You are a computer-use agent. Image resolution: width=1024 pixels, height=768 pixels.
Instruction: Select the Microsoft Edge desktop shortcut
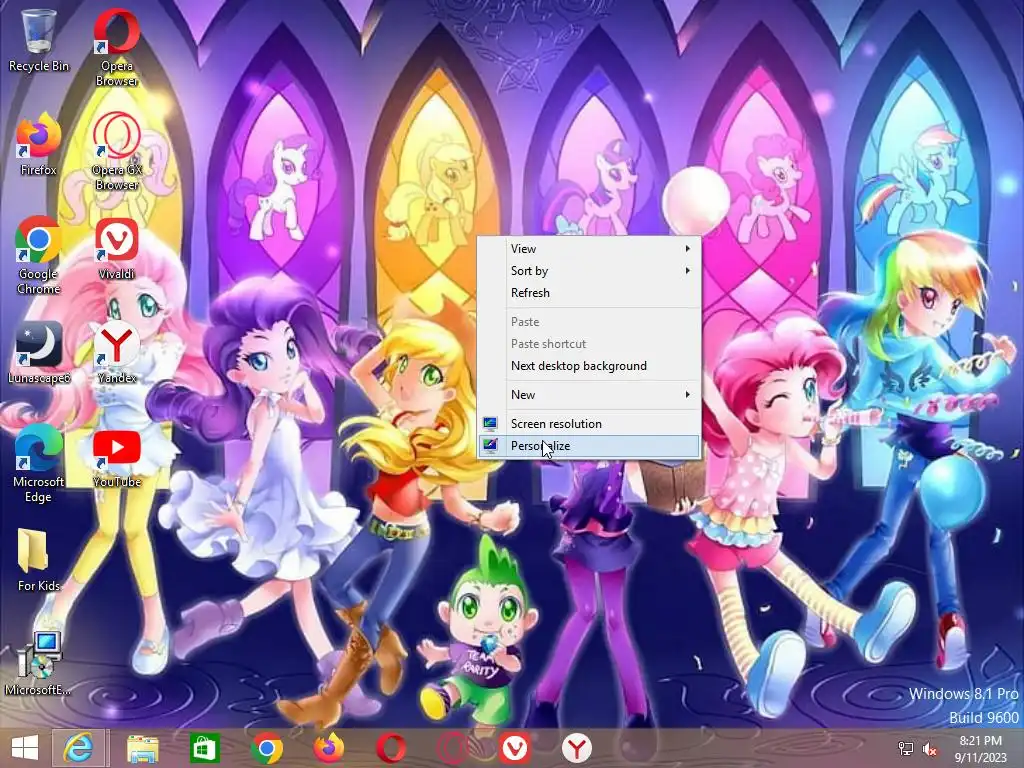point(38,464)
